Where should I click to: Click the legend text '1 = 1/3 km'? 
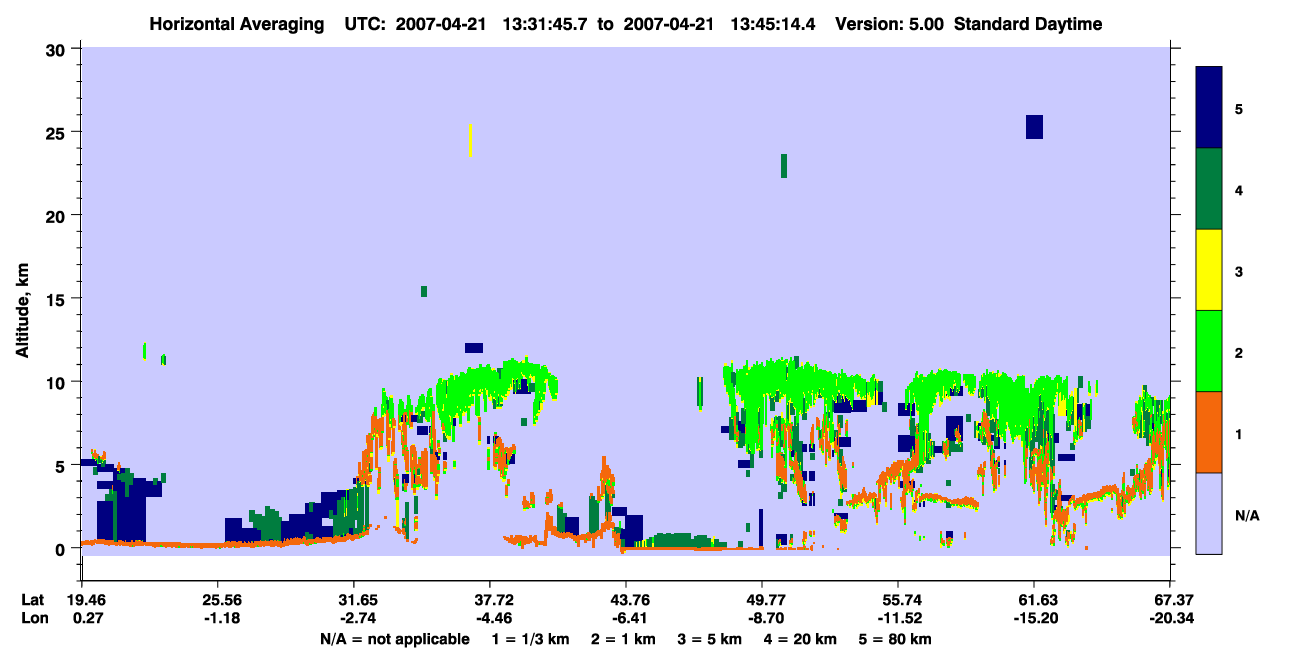point(530,639)
